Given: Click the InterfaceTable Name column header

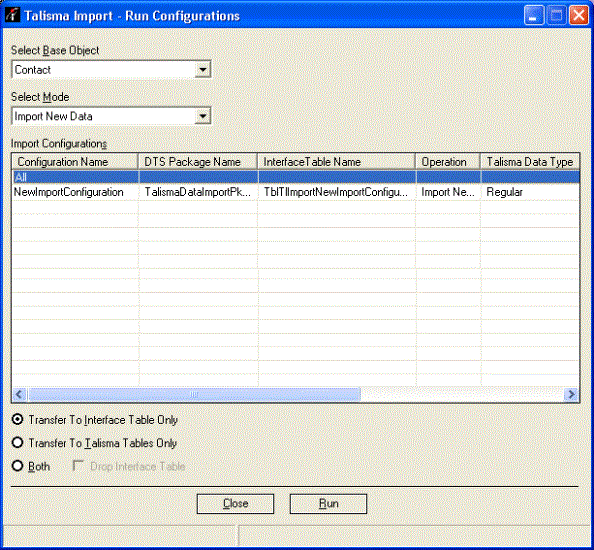Looking at the screenshot, I should coord(336,162).
